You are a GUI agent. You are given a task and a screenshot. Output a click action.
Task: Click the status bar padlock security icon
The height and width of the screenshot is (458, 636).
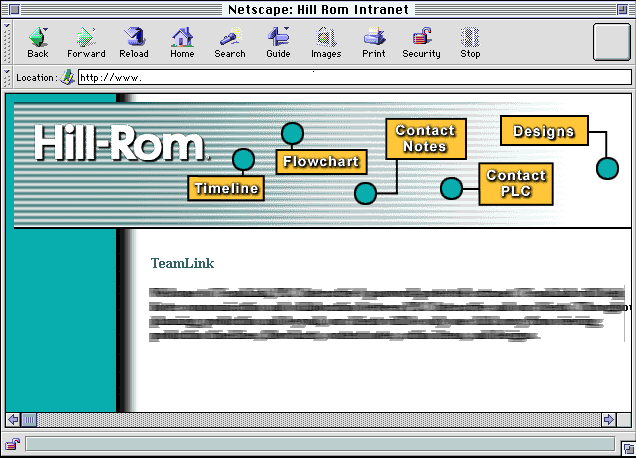coord(12,444)
